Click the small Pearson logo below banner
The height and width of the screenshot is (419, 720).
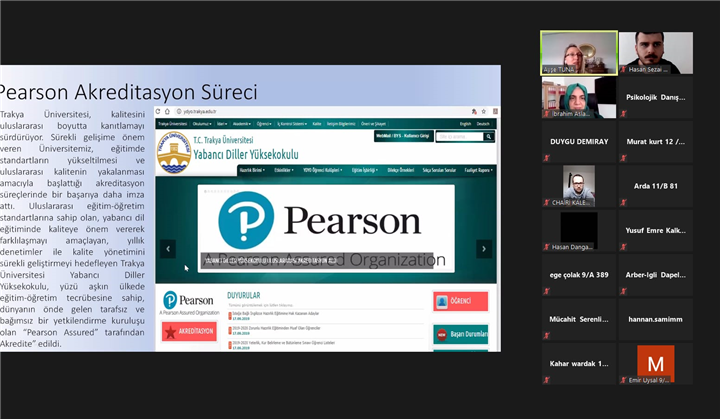click(189, 302)
